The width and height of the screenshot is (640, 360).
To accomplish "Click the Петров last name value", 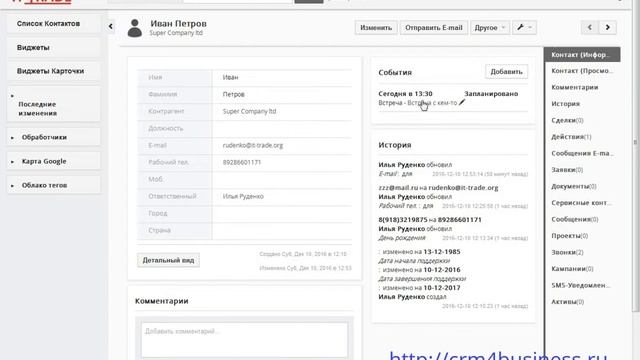I will 233,94.
